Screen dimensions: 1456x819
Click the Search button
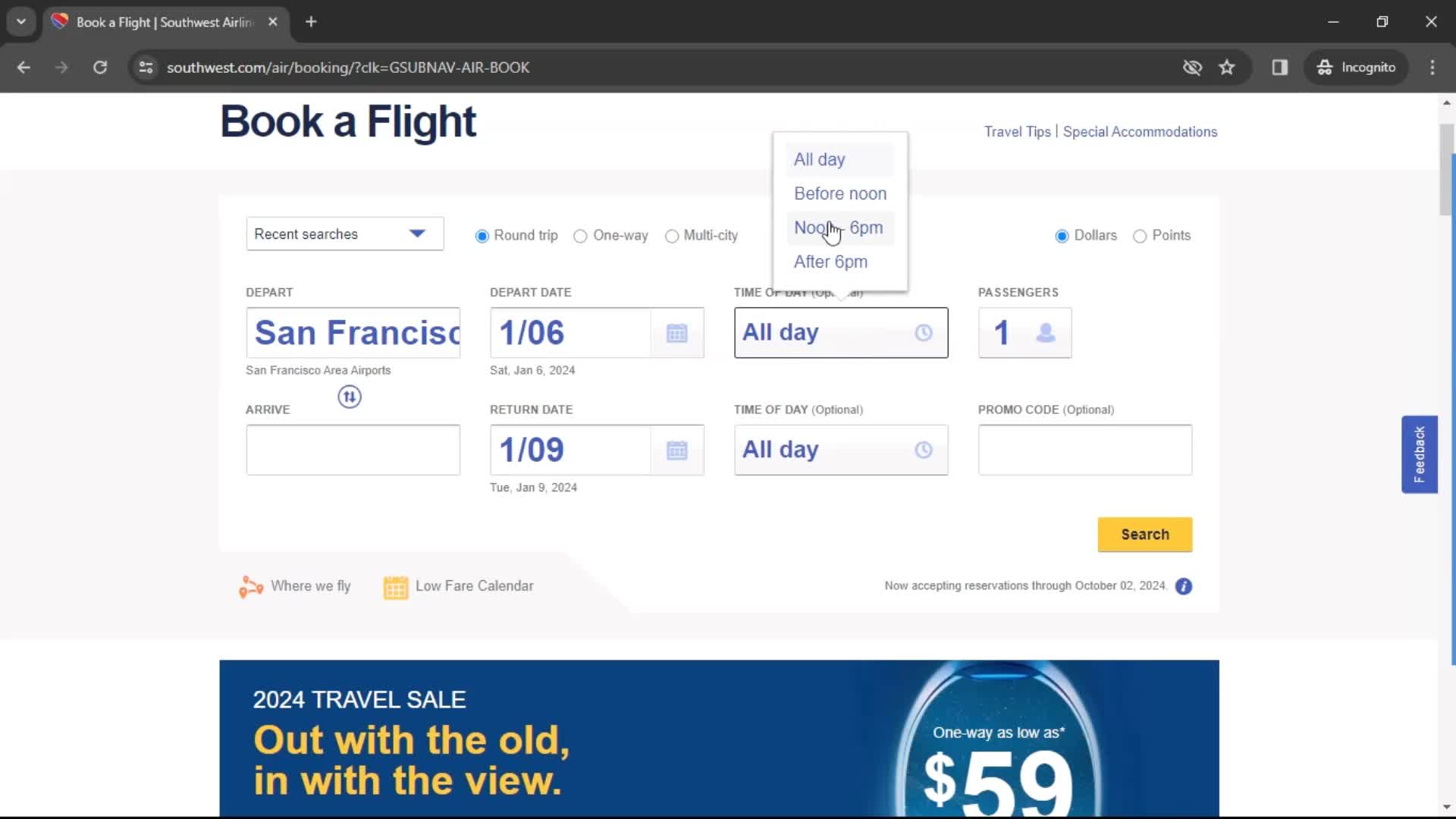click(1145, 534)
